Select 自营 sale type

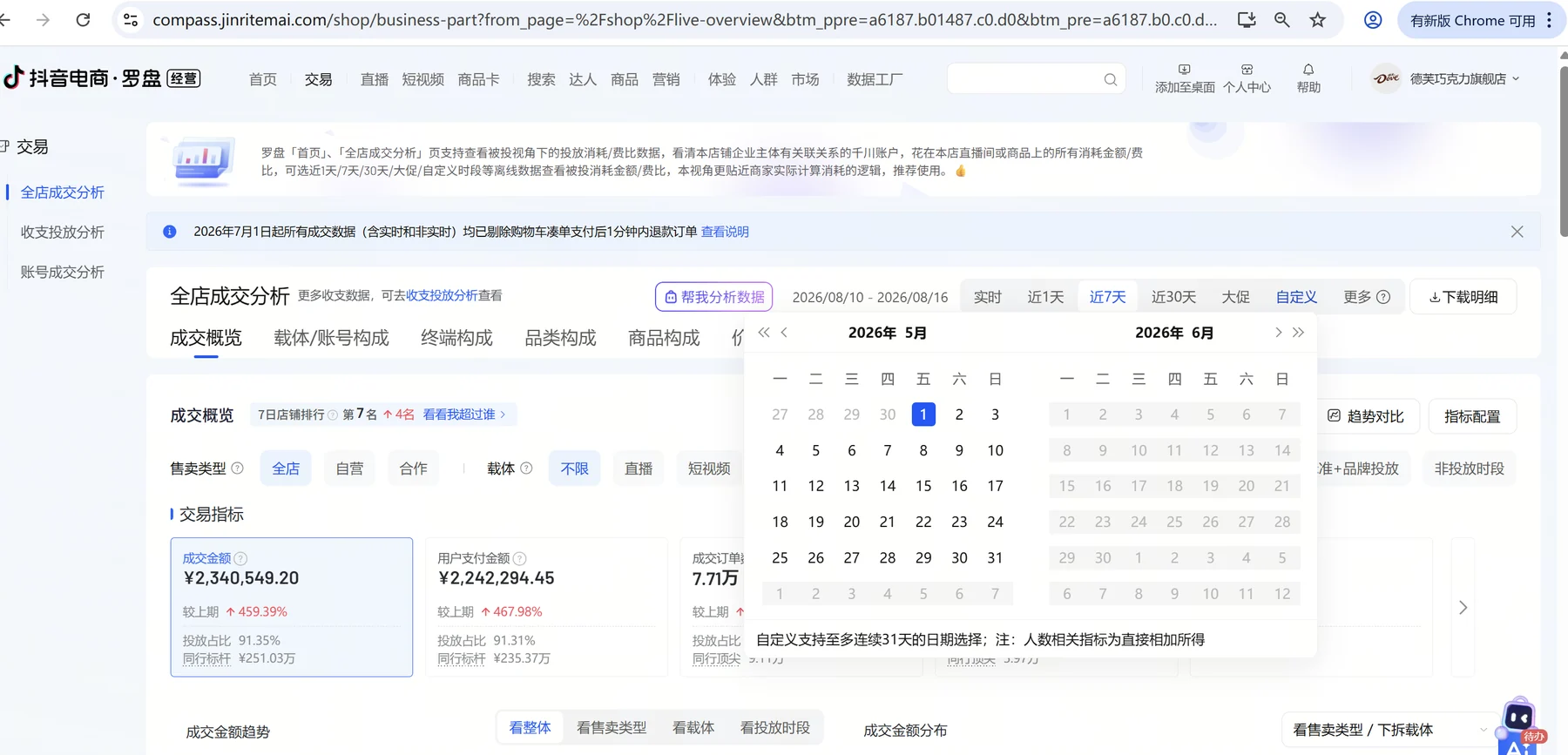349,469
